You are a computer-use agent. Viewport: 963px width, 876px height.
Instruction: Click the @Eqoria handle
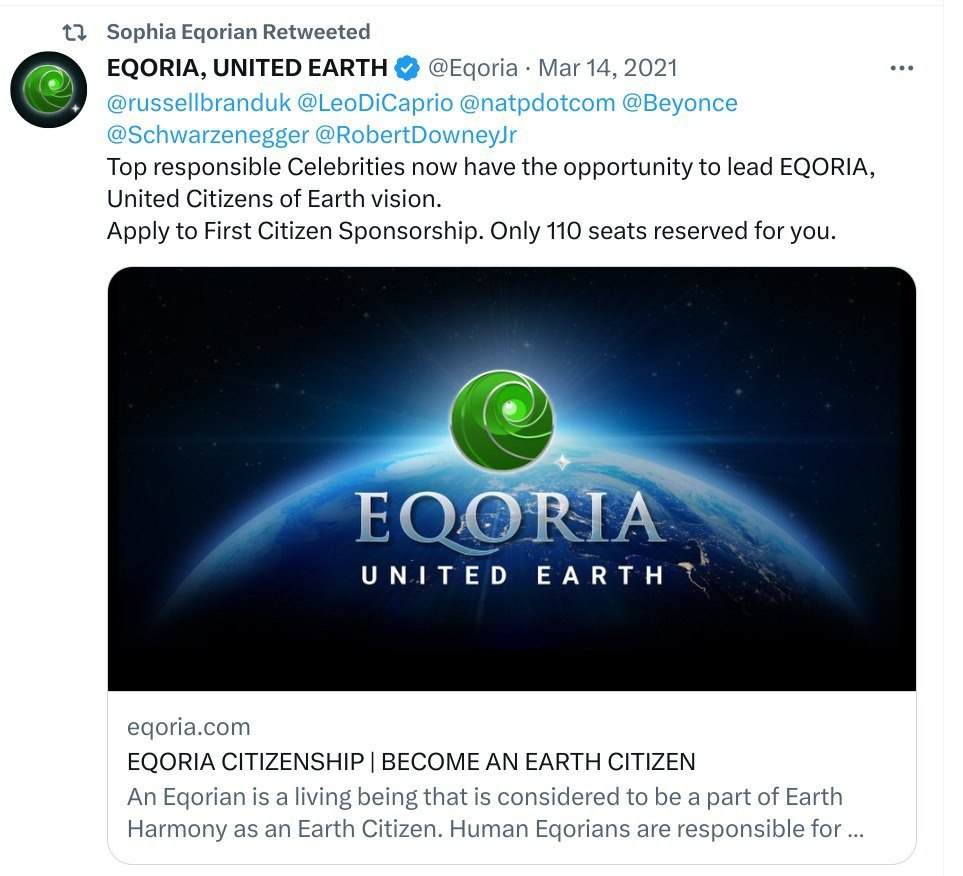pyautogui.click(x=473, y=68)
